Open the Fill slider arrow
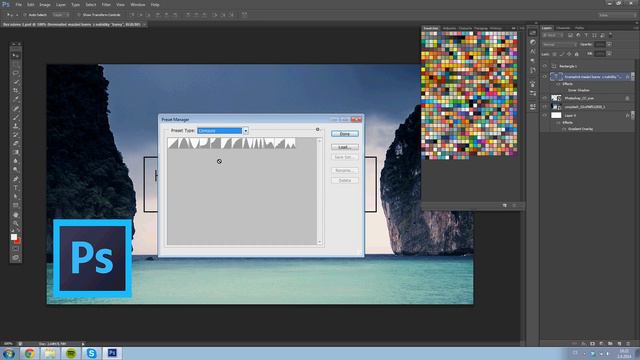The image size is (640, 360). pyautogui.click(x=609, y=53)
